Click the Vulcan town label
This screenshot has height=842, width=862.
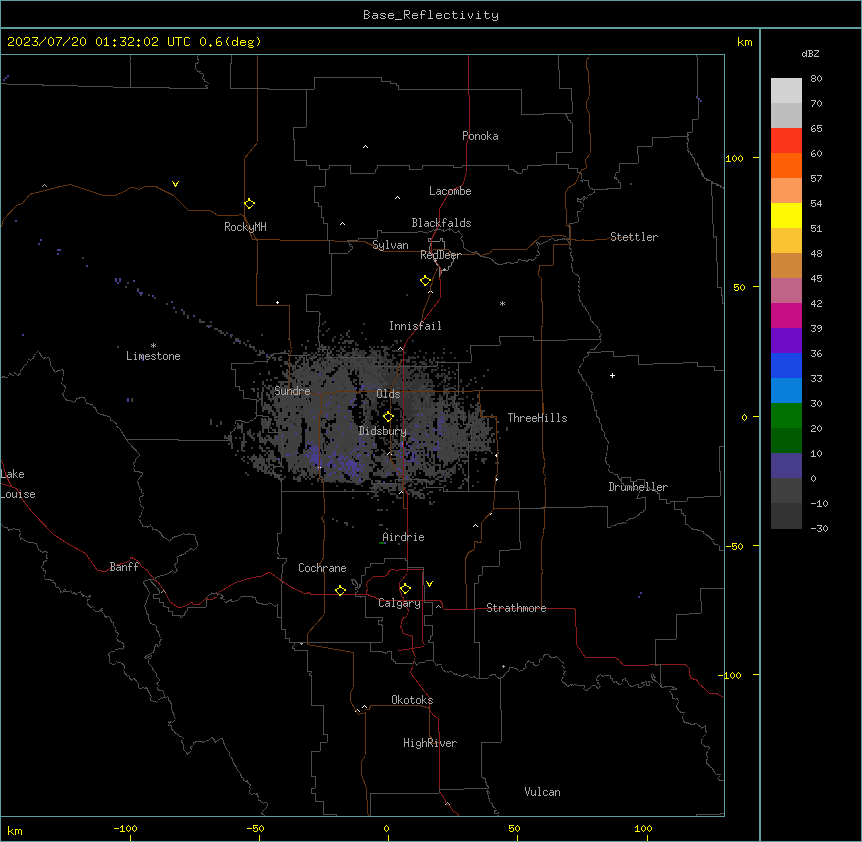point(542,792)
